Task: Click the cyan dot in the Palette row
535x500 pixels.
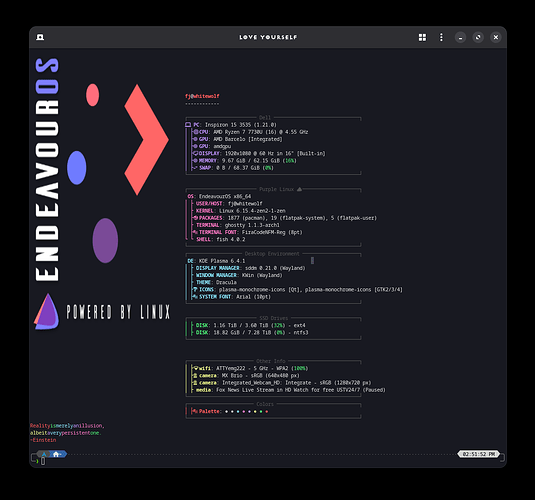Action: point(238,412)
